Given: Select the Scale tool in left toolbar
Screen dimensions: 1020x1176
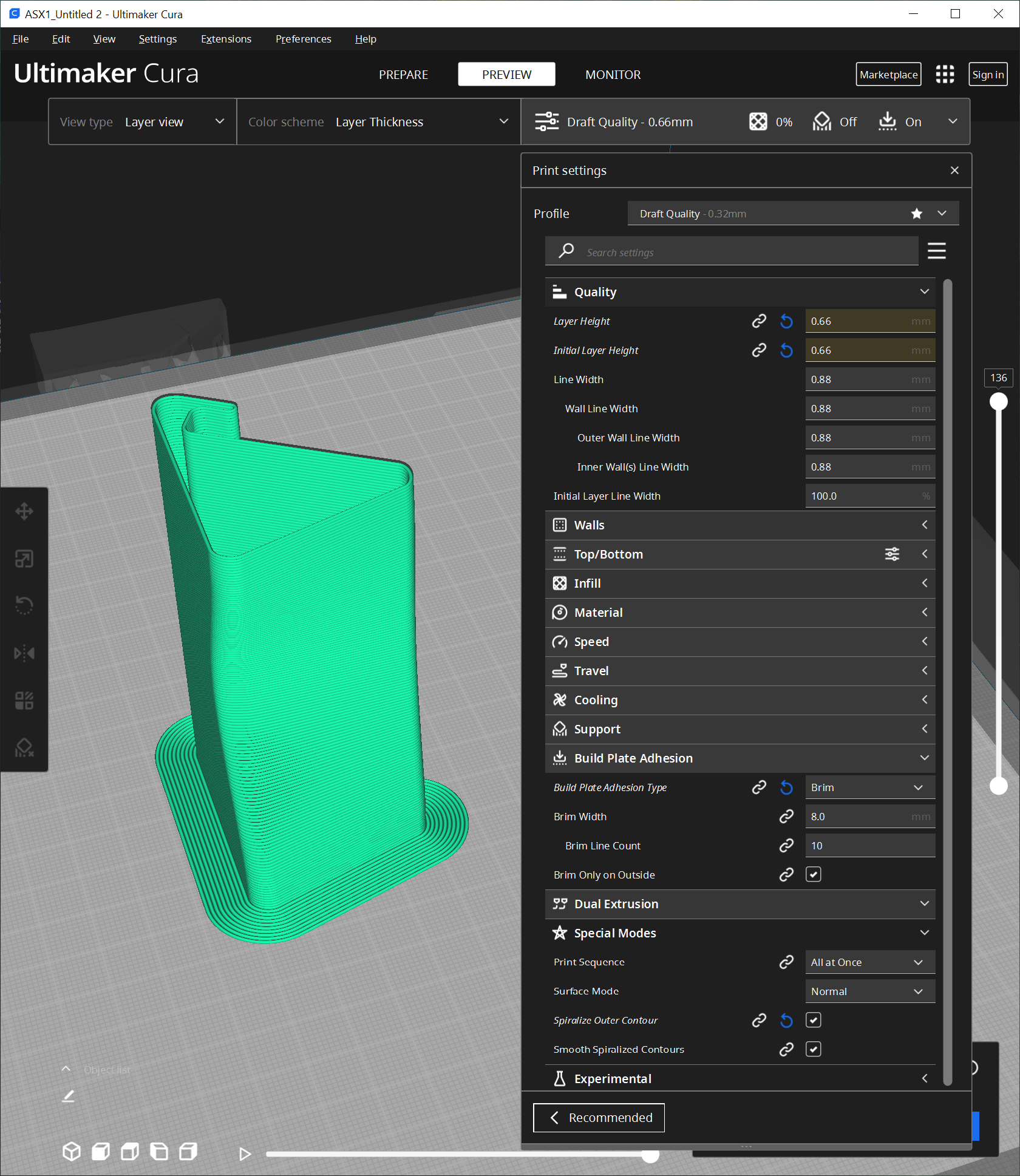Looking at the screenshot, I should 24,559.
